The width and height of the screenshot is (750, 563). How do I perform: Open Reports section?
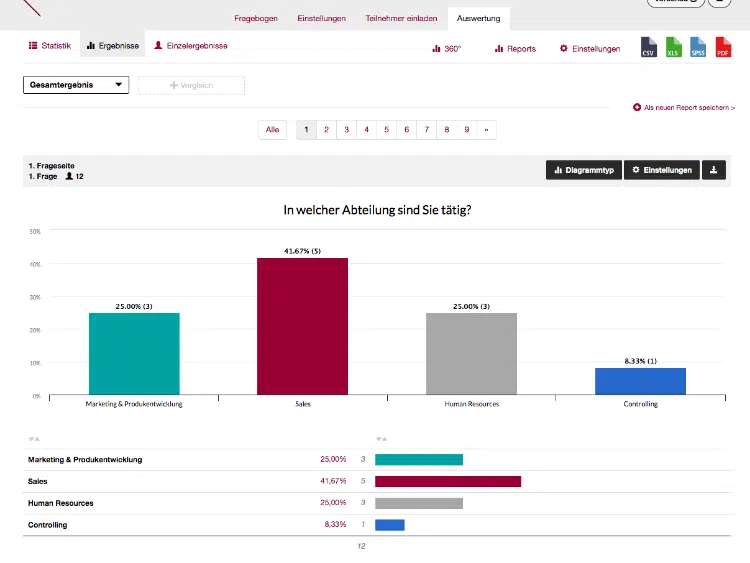click(515, 49)
